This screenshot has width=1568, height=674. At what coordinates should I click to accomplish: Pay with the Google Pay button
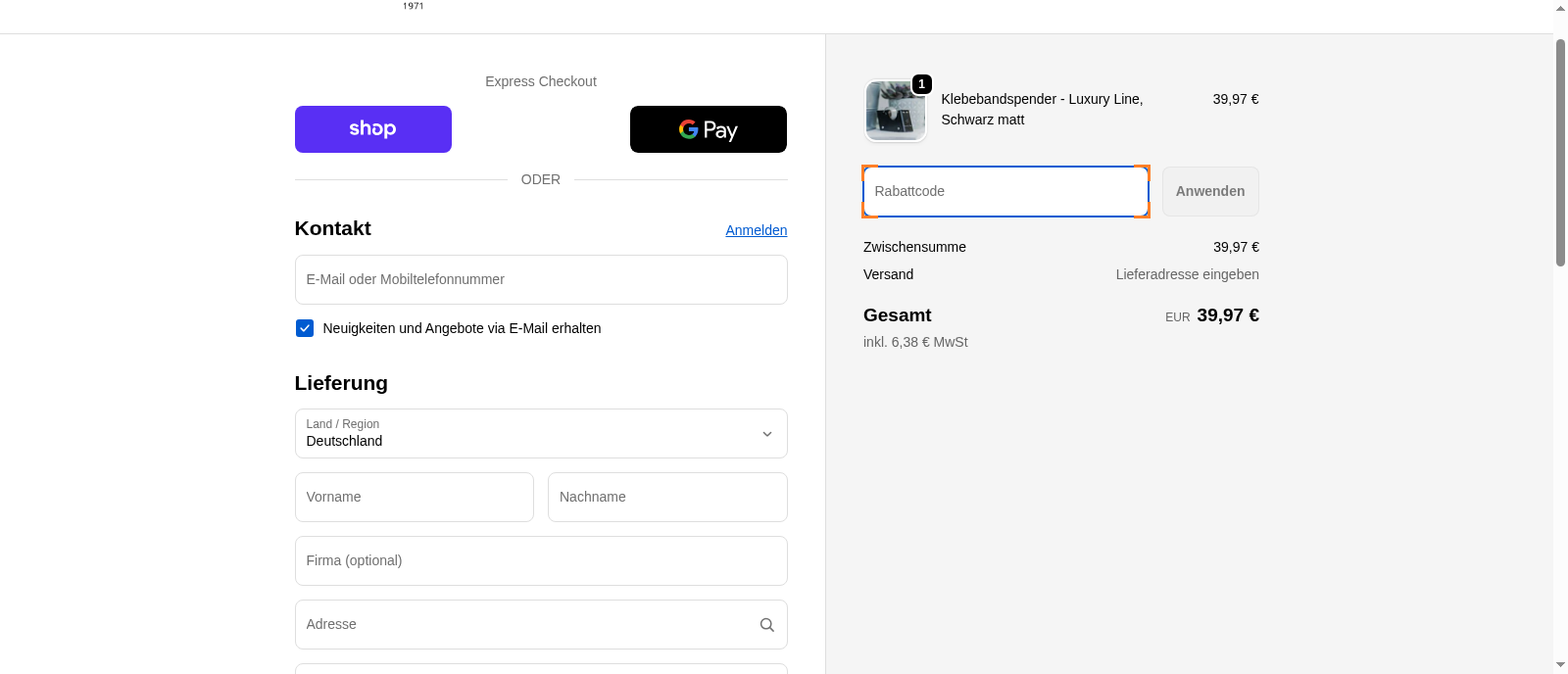pyautogui.click(x=708, y=129)
